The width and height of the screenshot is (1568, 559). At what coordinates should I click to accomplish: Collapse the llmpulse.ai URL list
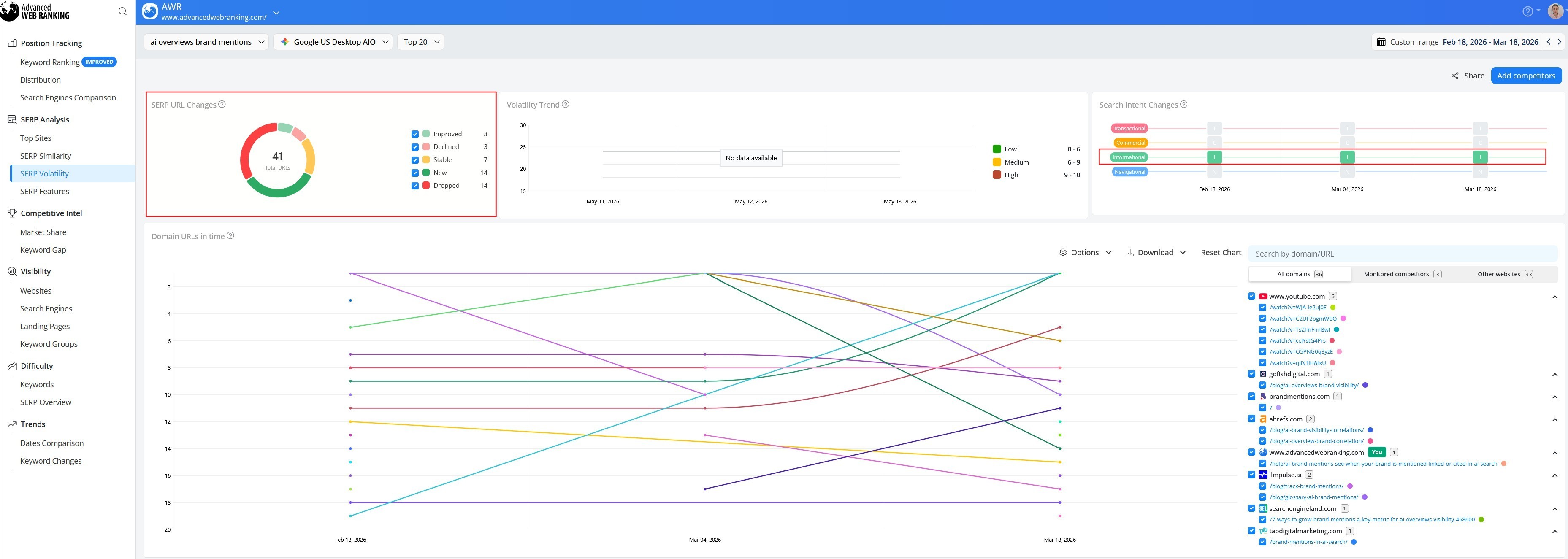(1554, 475)
